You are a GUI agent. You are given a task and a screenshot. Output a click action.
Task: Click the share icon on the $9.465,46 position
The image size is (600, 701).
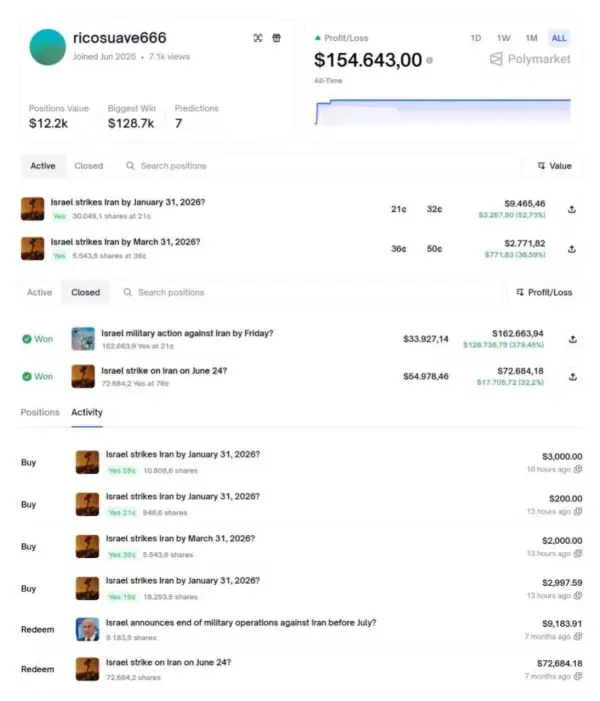pos(572,209)
